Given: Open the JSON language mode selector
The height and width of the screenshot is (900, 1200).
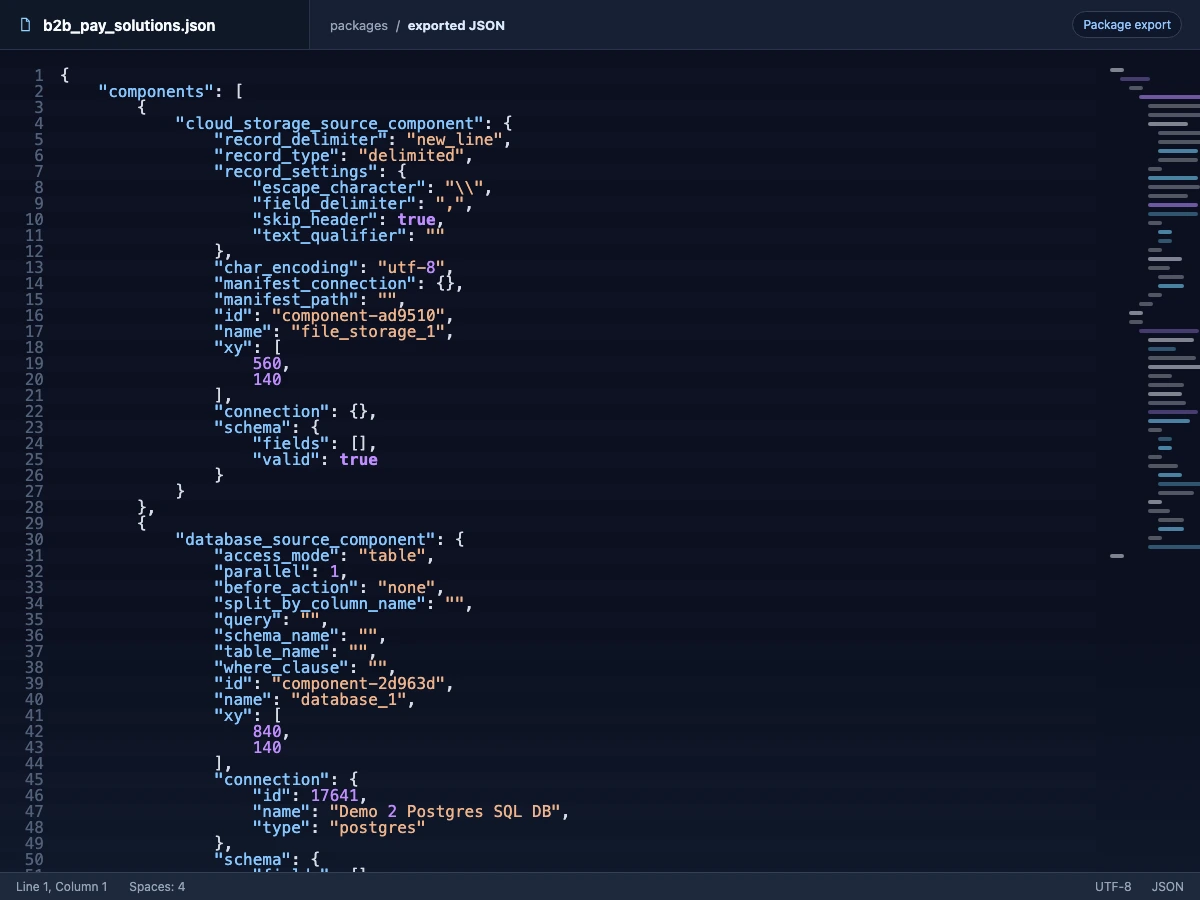Looking at the screenshot, I should 1168,886.
